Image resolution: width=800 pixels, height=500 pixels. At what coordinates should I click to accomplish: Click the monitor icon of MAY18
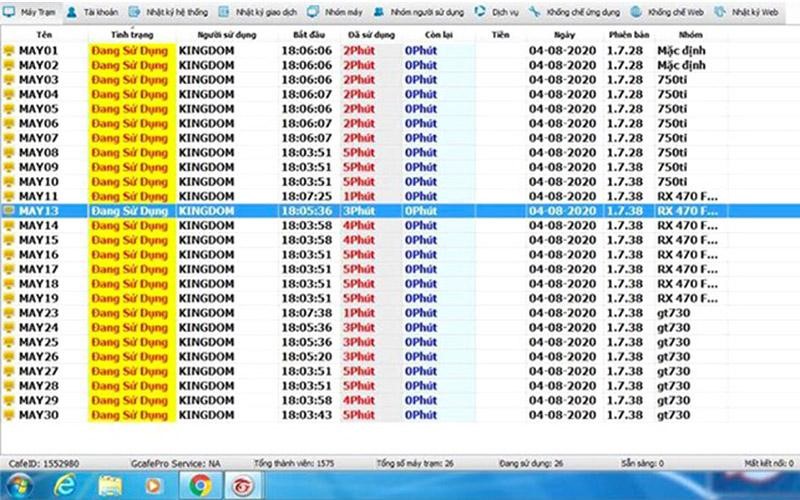pyautogui.click(x=9, y=284)
